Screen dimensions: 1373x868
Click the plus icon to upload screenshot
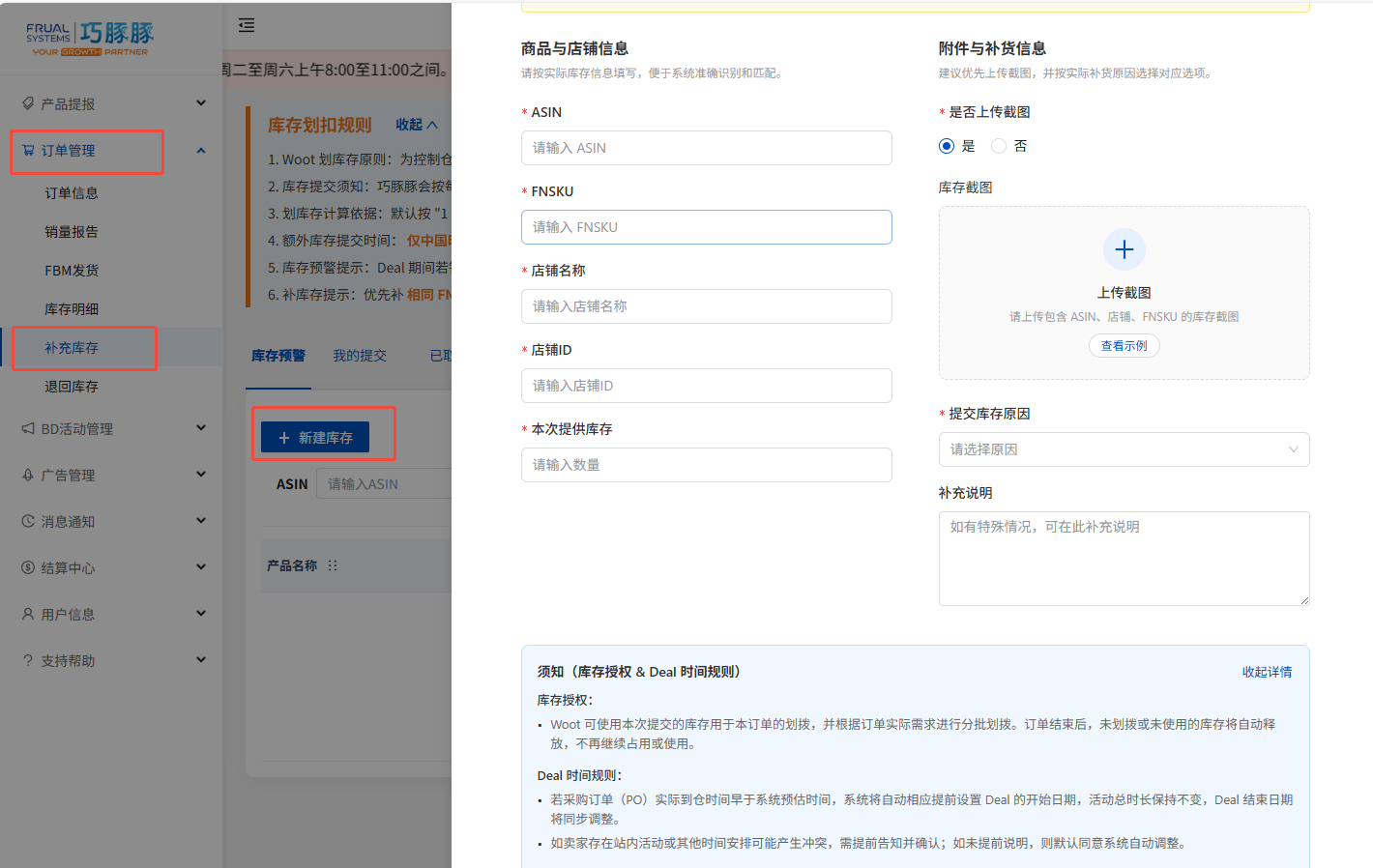(x=1124, y=250)
